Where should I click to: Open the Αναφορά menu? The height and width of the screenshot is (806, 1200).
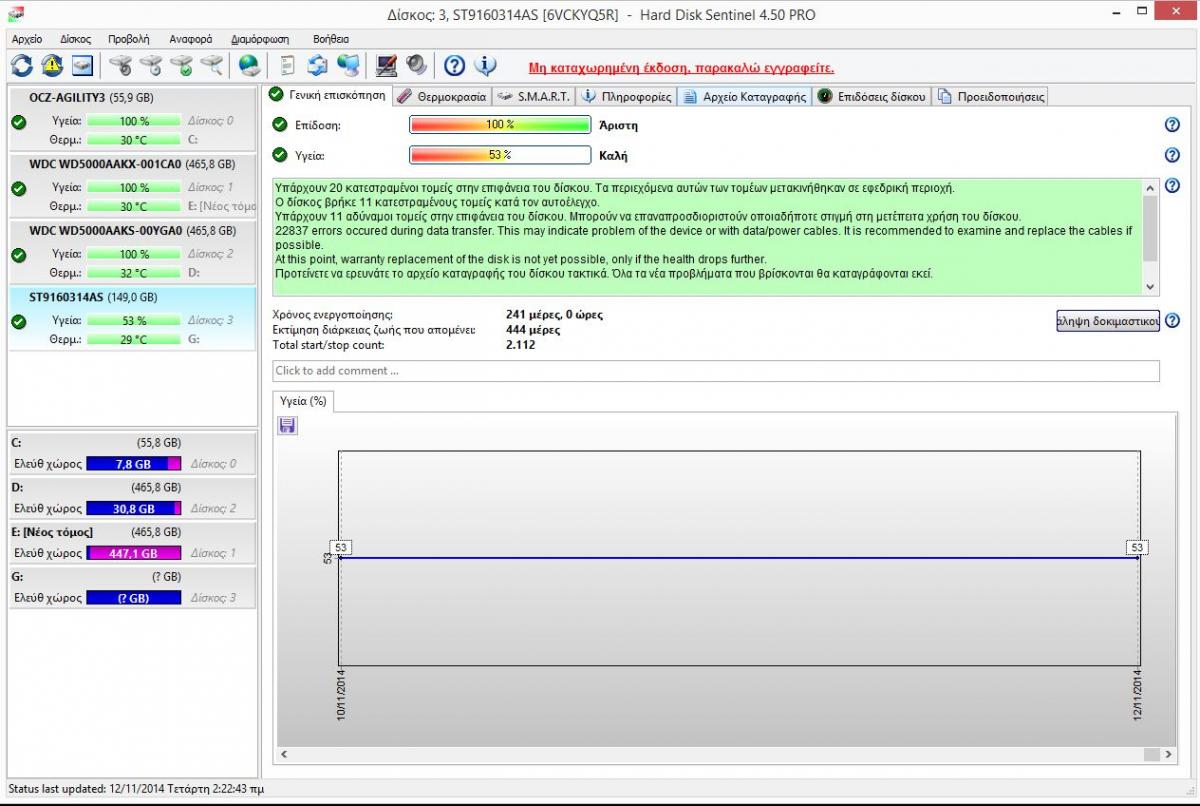[190, 39]
